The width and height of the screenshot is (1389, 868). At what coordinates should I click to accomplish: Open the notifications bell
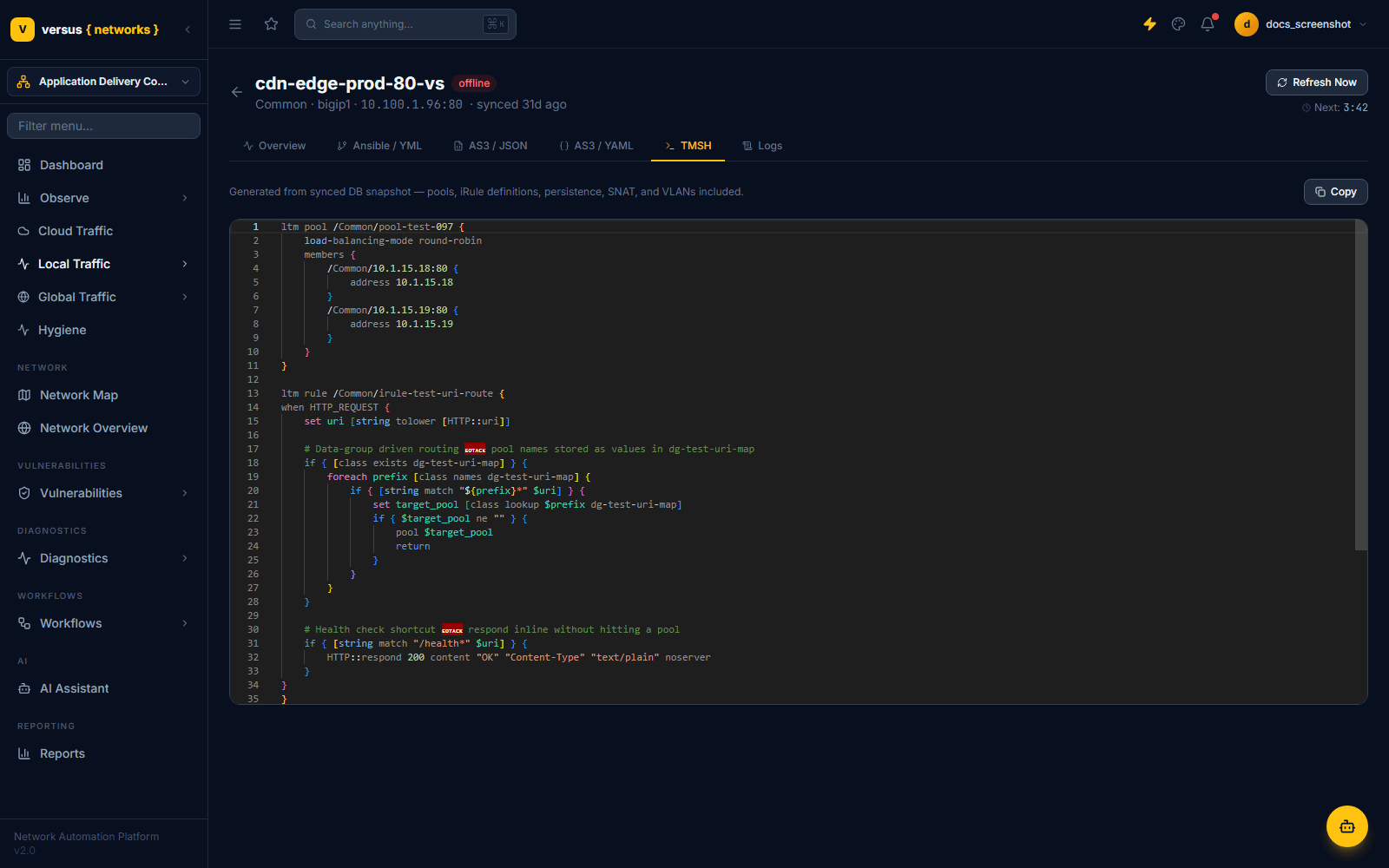pyautogui.click(x=1208, y=24)
